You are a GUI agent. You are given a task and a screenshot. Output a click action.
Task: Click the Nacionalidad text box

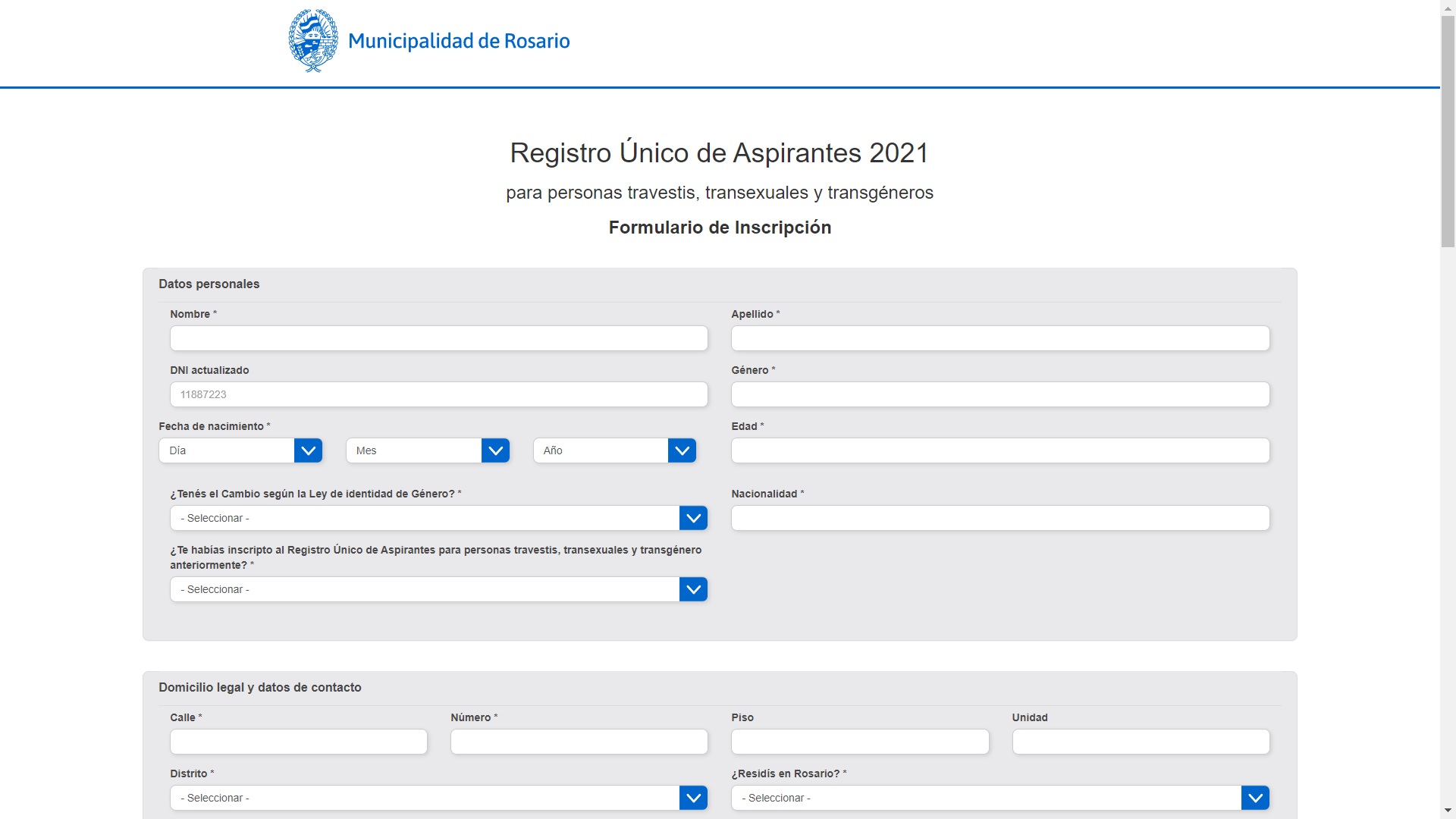(999, 518)
